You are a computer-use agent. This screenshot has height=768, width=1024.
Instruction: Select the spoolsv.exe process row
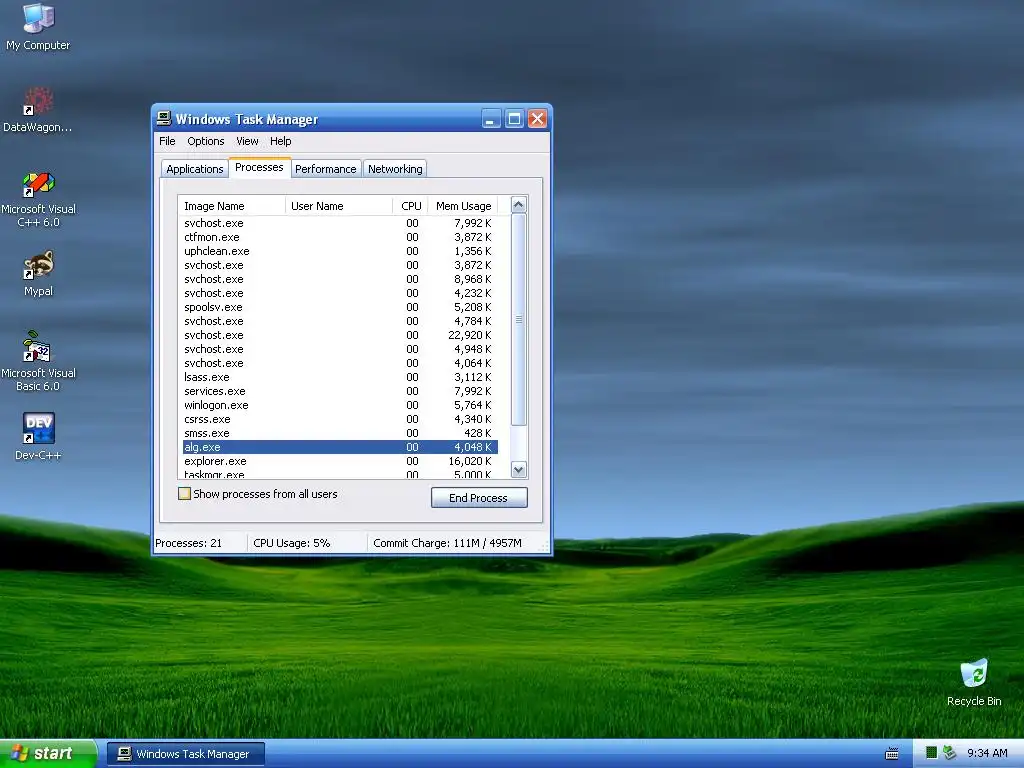340,307
